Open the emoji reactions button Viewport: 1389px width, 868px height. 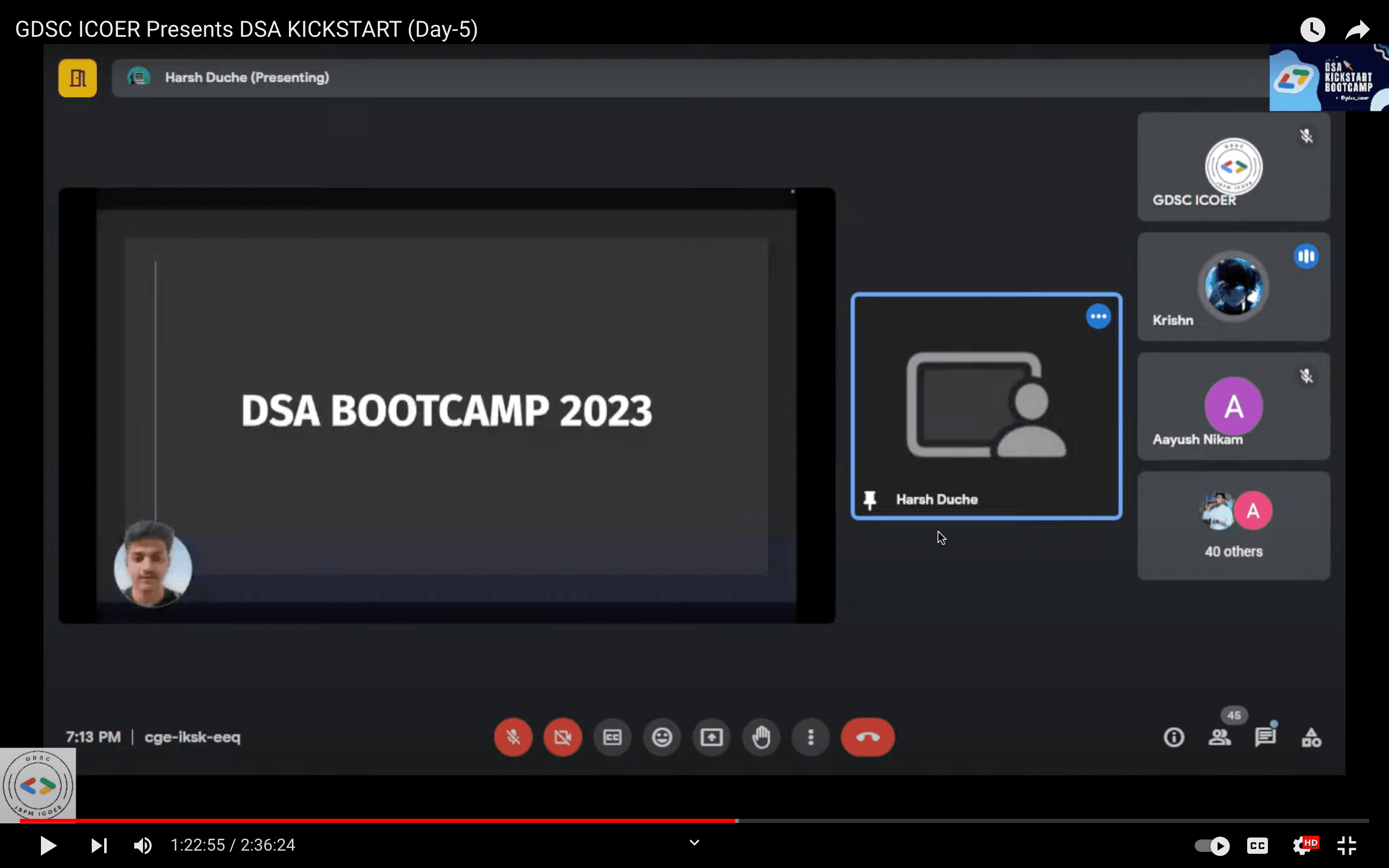(662, 737)
